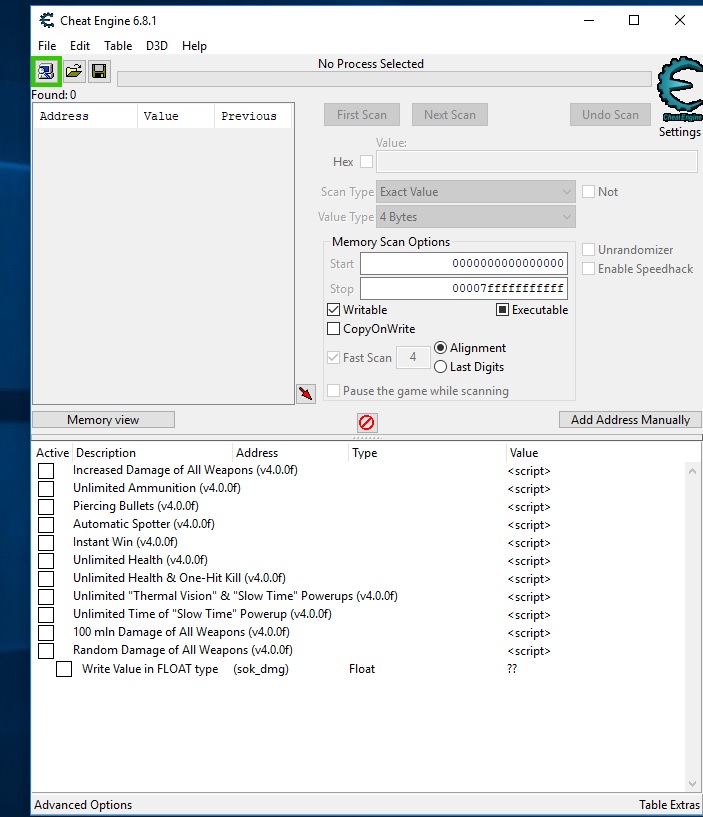Click the red clear address list icon

[367, 423]
